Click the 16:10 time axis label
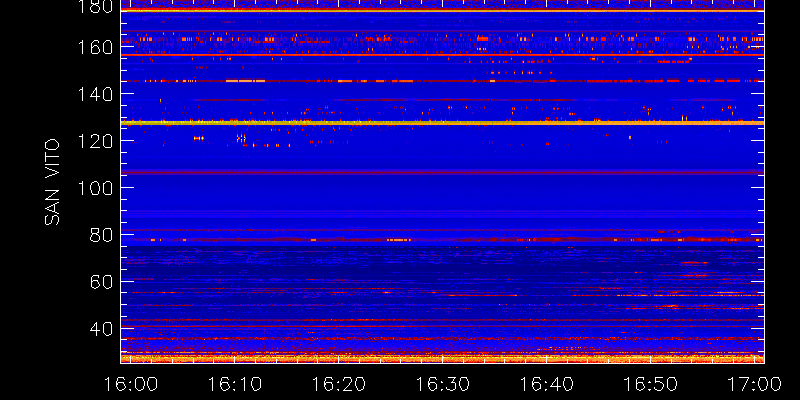 click(234, 384)
